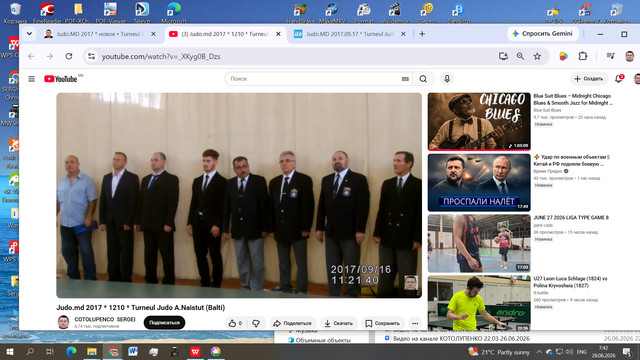Click the youtube.com URL in the address bar
The image size is (640, 360).
tap(161, 56)
